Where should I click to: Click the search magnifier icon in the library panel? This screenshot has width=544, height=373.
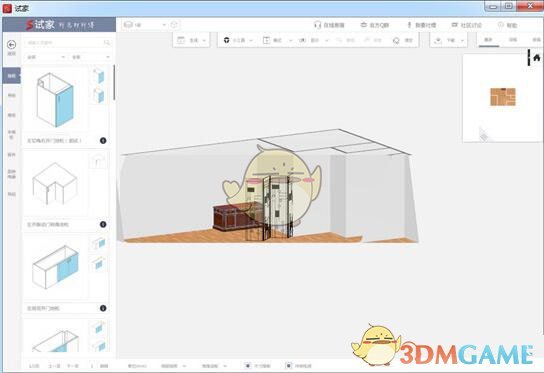[x=107, y=43]
